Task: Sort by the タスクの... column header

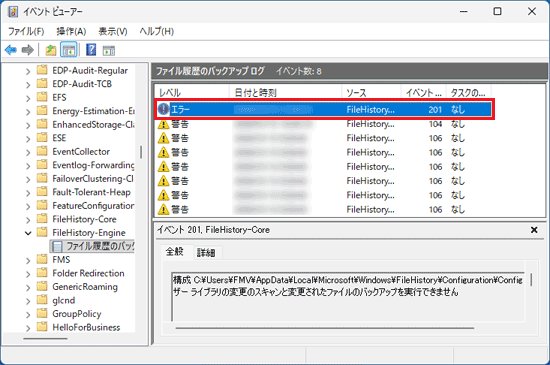Action: (x=468, y=93)
